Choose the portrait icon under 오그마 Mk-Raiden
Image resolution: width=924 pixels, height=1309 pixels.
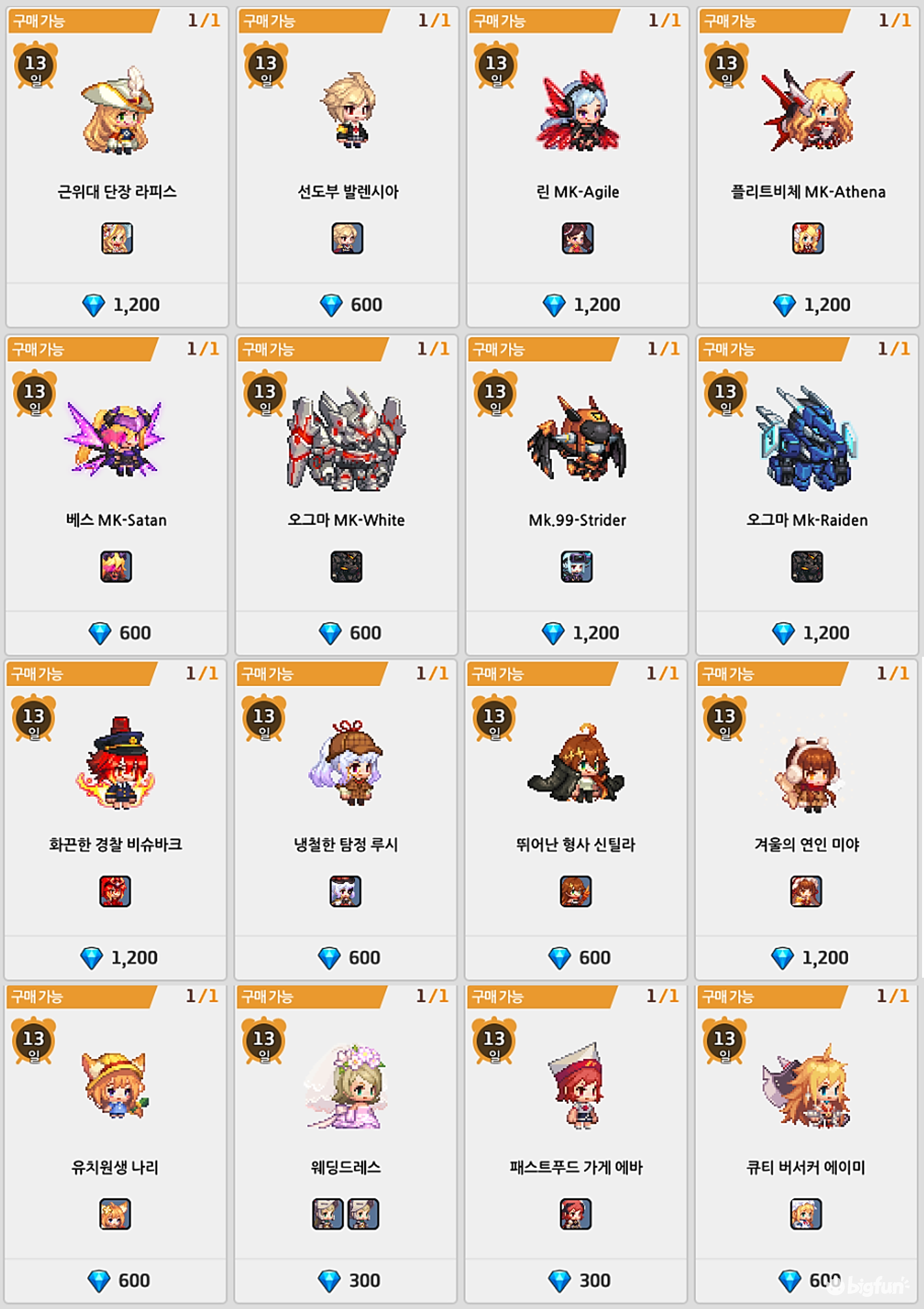pyautogui.click(x=807, y=566)
